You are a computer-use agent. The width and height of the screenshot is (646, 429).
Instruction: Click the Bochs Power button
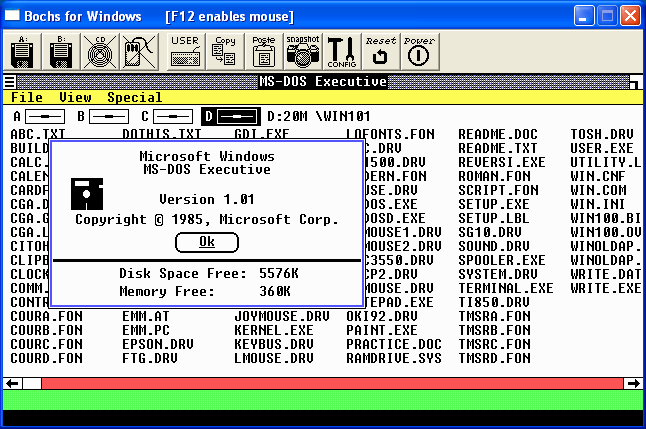tap(419, 52)
